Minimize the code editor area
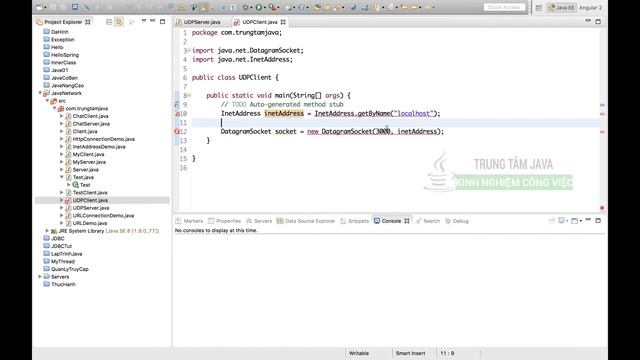Image resolution: width=640 pixels, height=360 pixels. point(588,21)
